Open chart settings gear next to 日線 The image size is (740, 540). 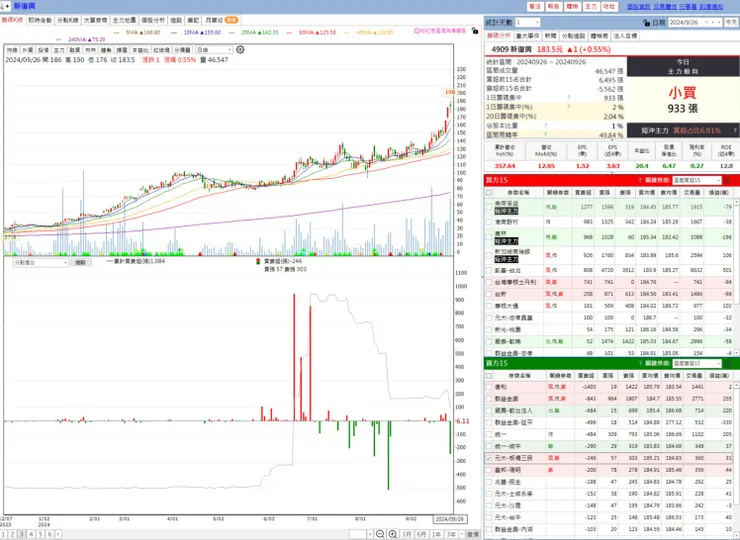[240, 50]
